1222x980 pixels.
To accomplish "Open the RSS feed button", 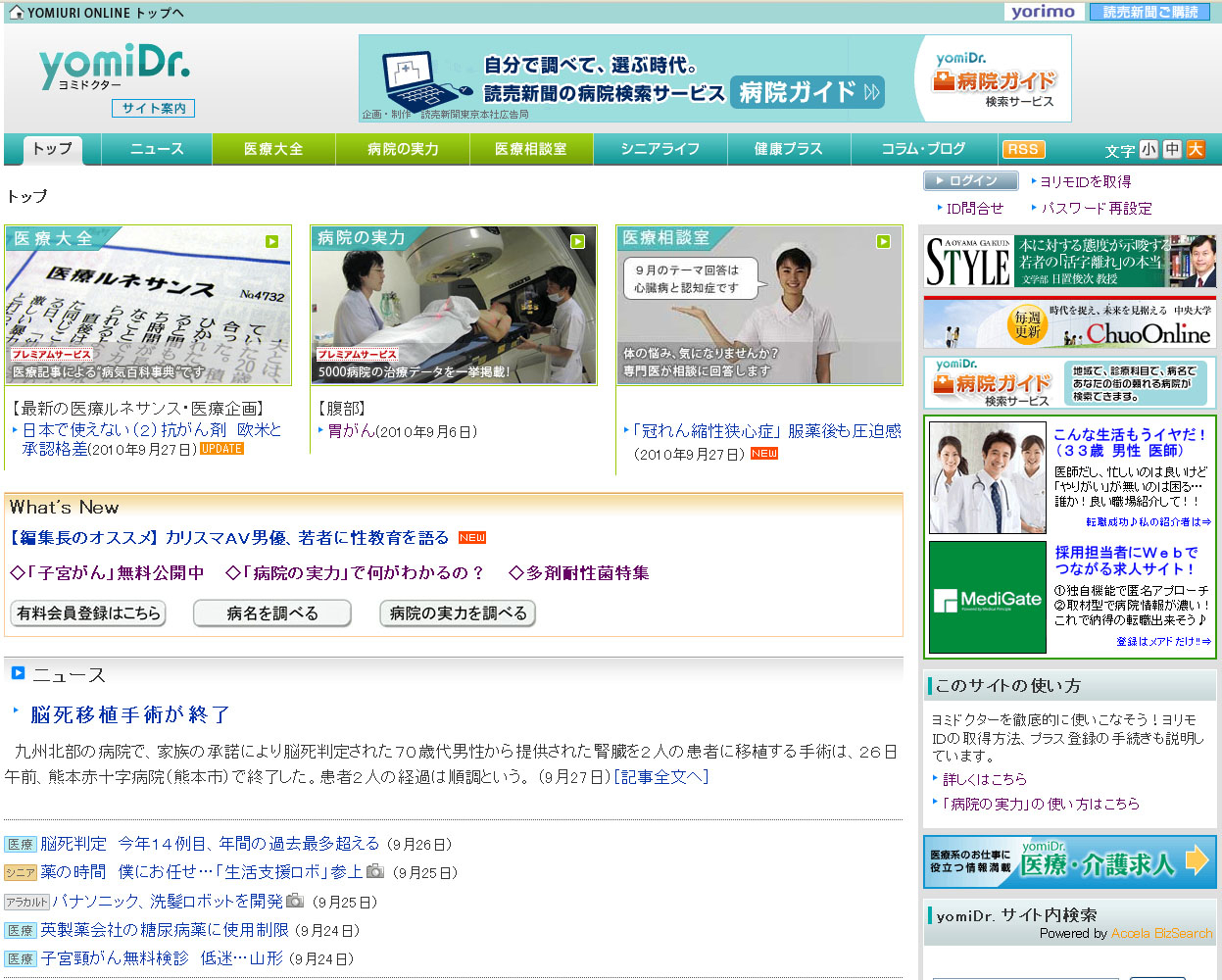I will (x=1023, y=149).
